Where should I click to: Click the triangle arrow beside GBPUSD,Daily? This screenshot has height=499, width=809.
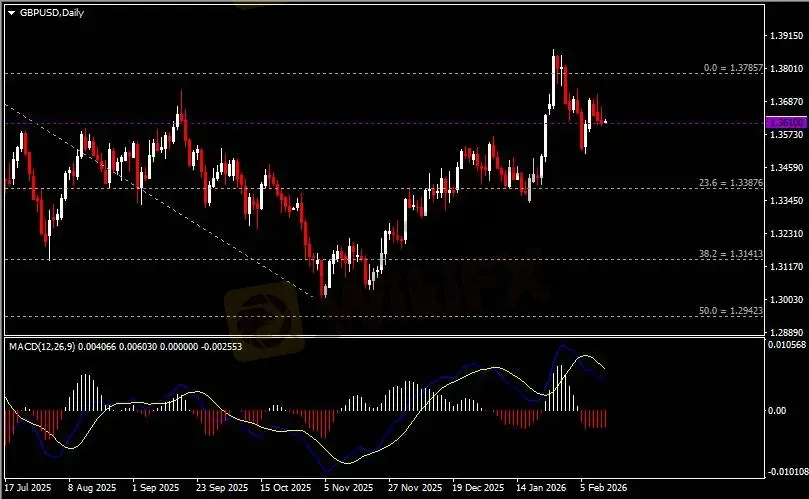(x=11, y=13)
